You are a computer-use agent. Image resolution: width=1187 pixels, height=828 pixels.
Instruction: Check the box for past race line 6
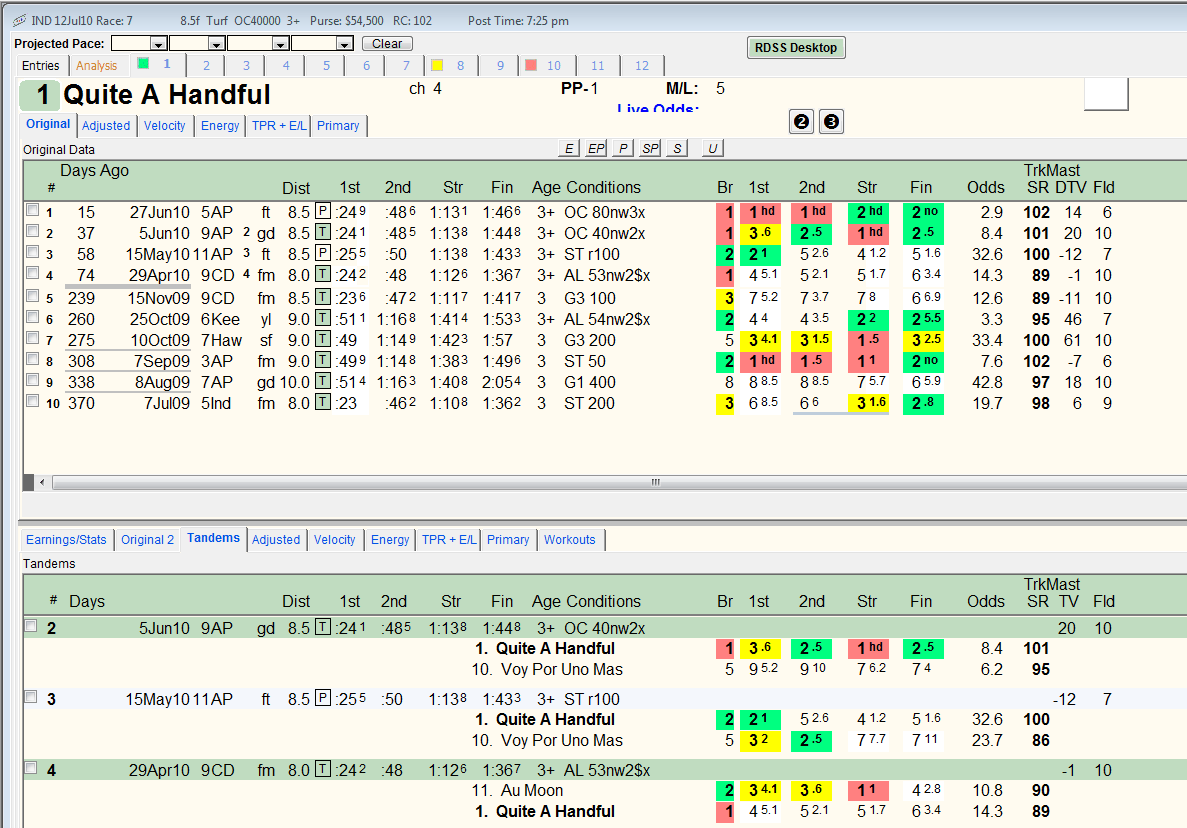coord(33,317)
